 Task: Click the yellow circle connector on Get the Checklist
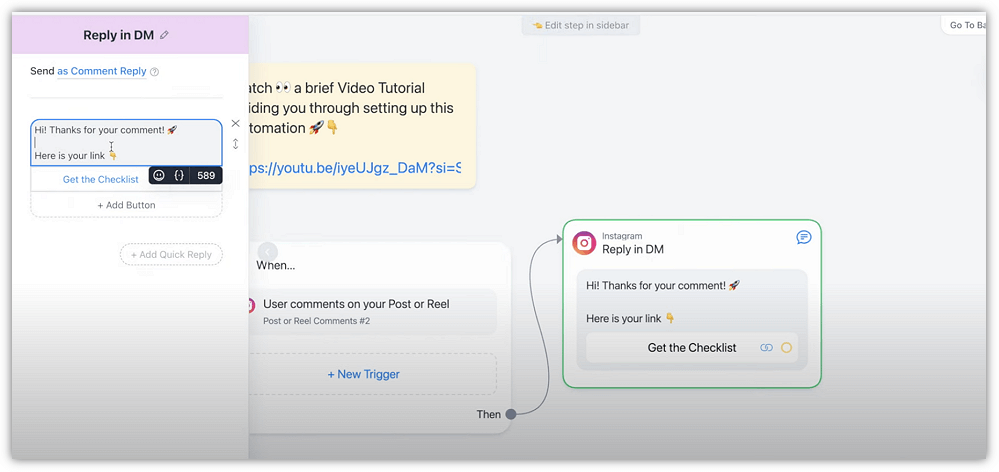click(x=786, y=348)
